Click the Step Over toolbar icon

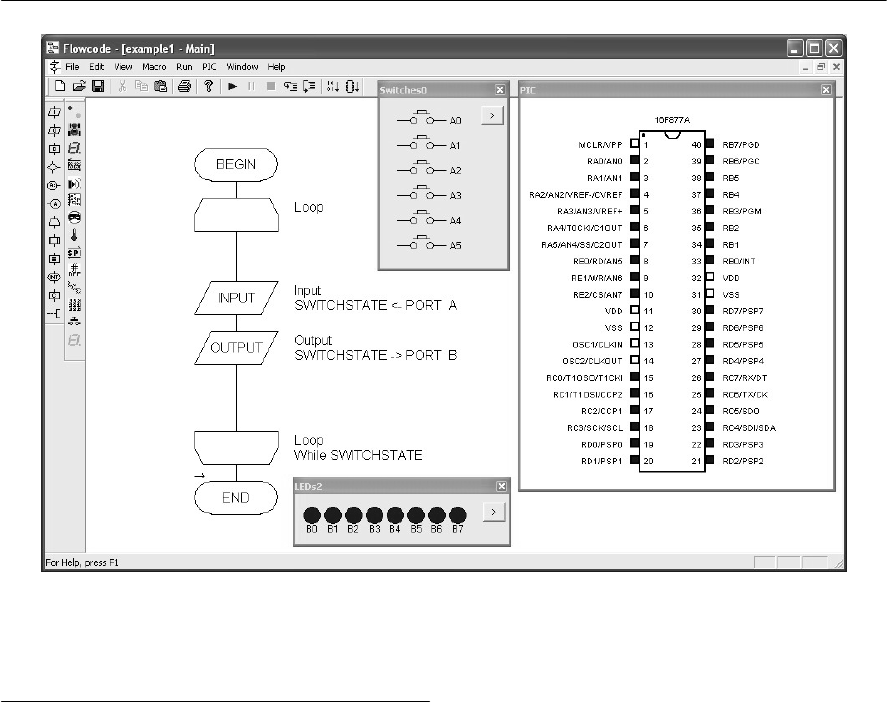point(309,86)
